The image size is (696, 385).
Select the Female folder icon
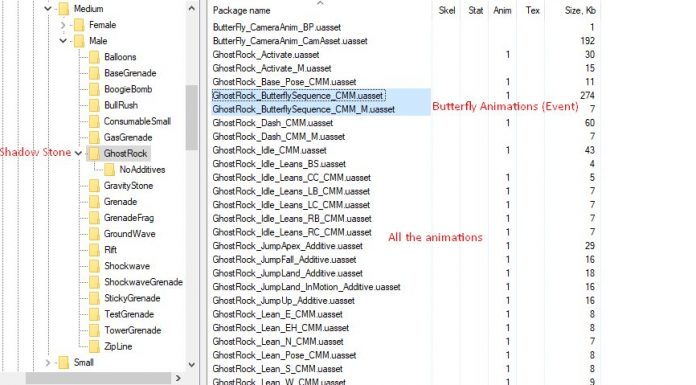pyautogui.click(x=79, y=25)
